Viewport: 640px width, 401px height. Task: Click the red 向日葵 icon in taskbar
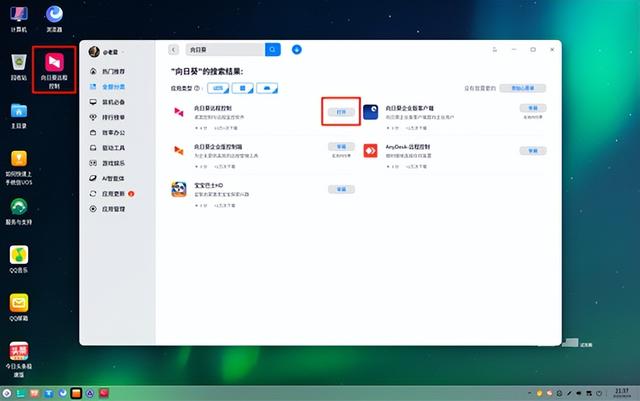104,393
